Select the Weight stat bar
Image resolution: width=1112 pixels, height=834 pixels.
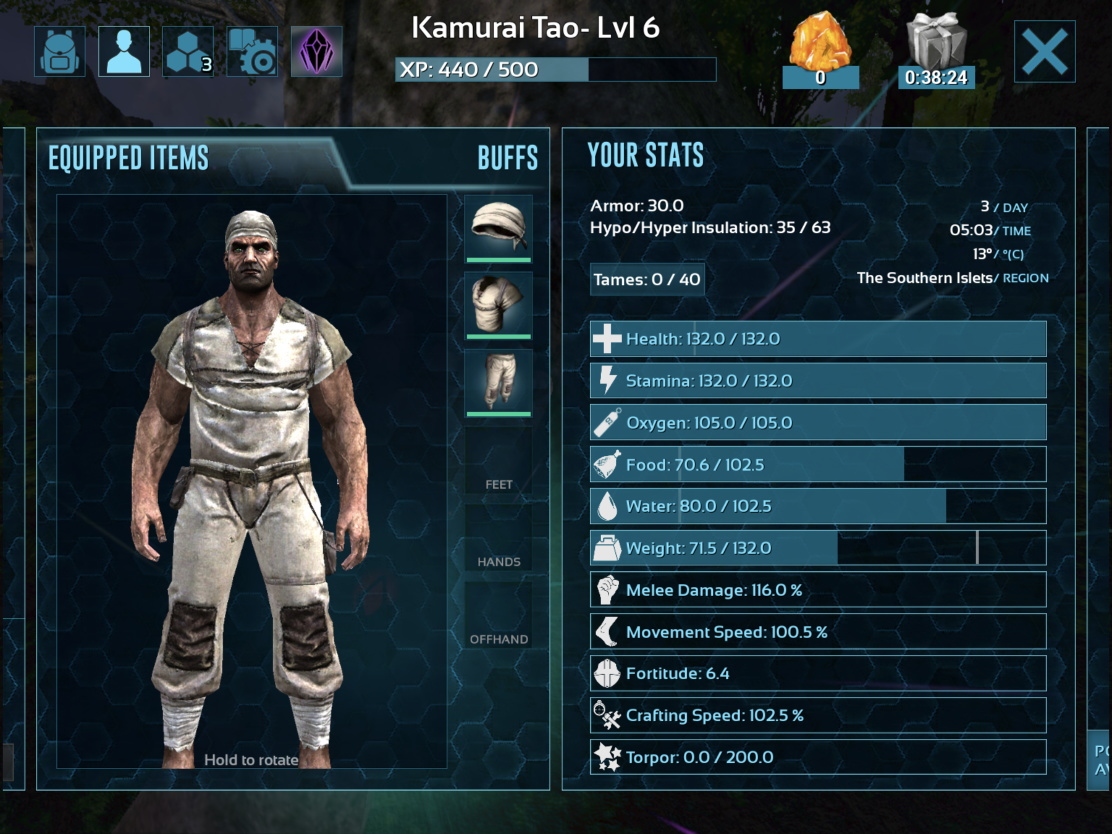click(x=818, y=548)
